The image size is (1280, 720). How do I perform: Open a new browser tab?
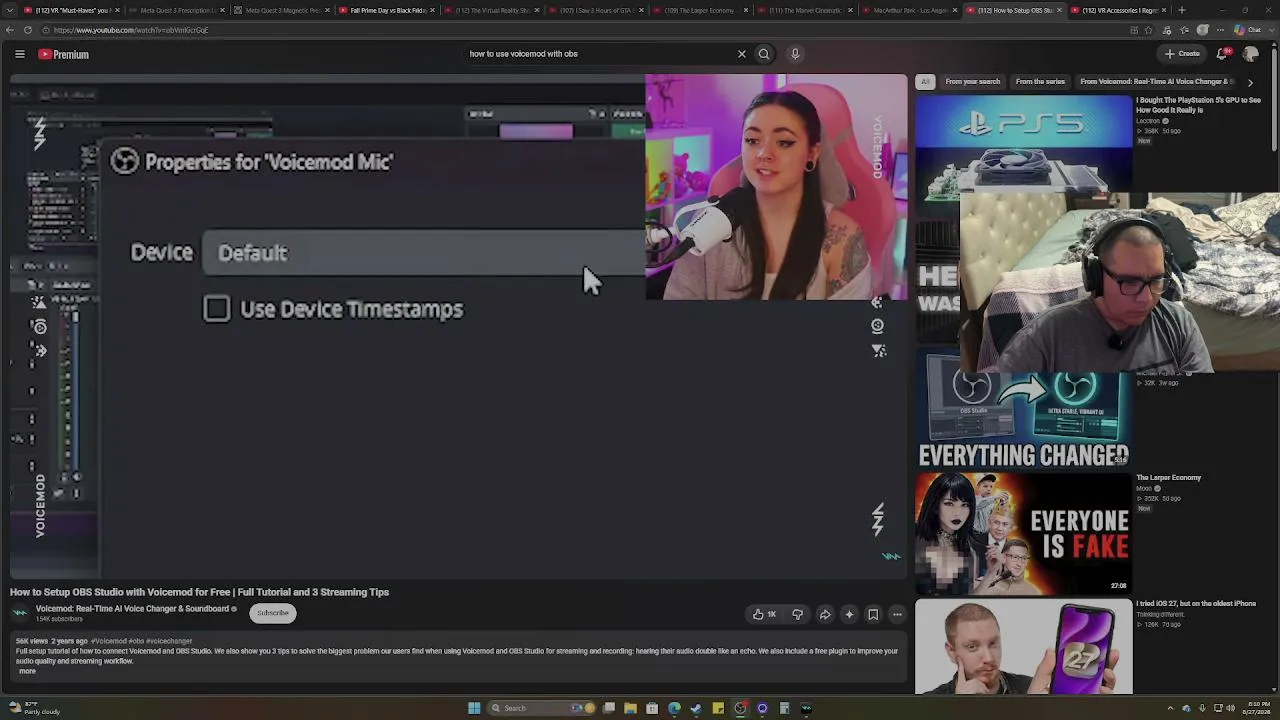[1182, 10]
